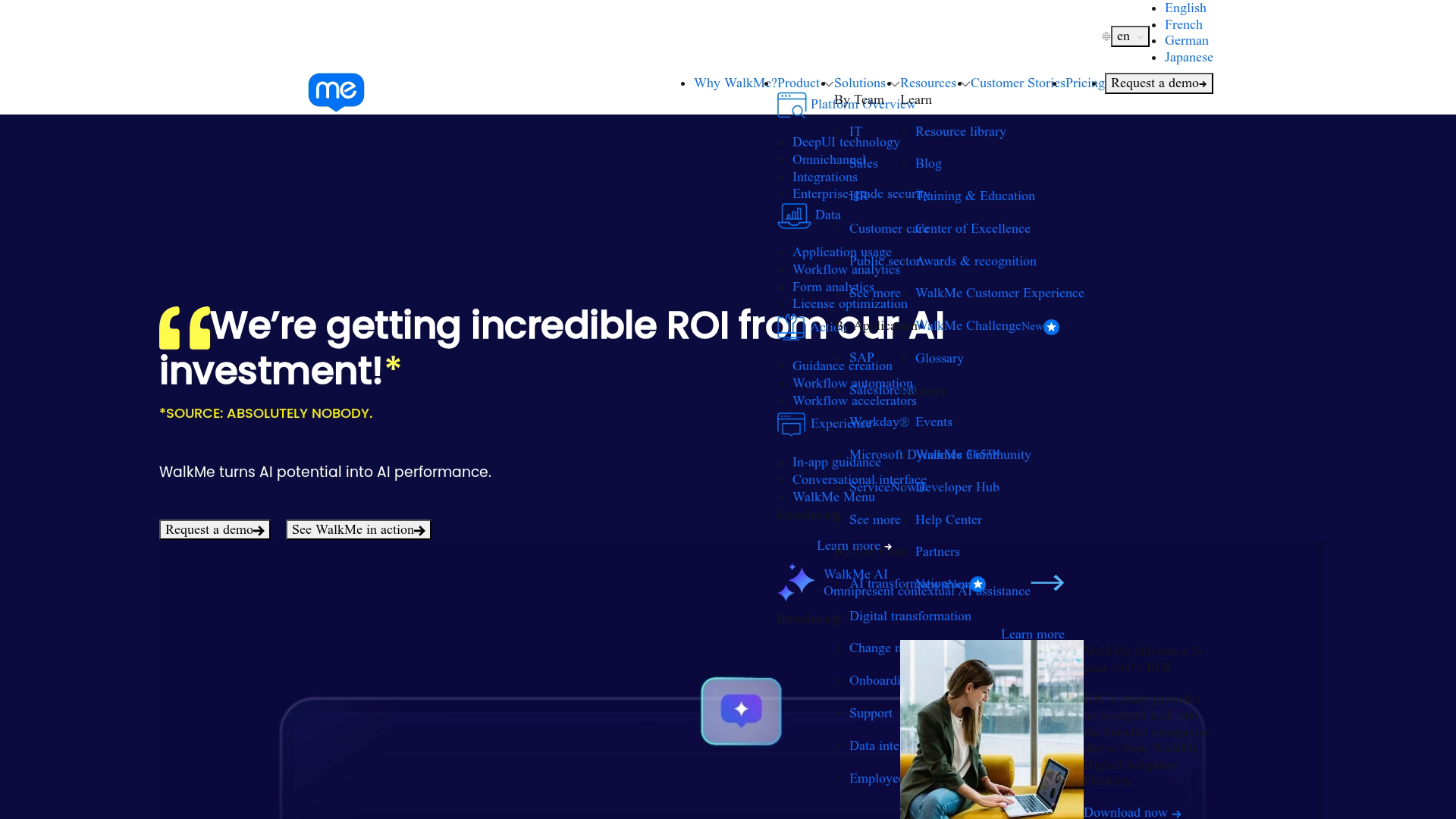Expand the Resources menu chevron
This screenshot has height=819, width=1456.
pyautogui.click(x=965, y=84)
